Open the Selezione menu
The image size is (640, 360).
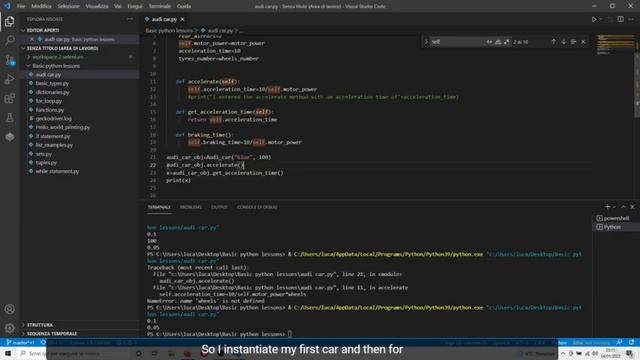coord(69,6)
